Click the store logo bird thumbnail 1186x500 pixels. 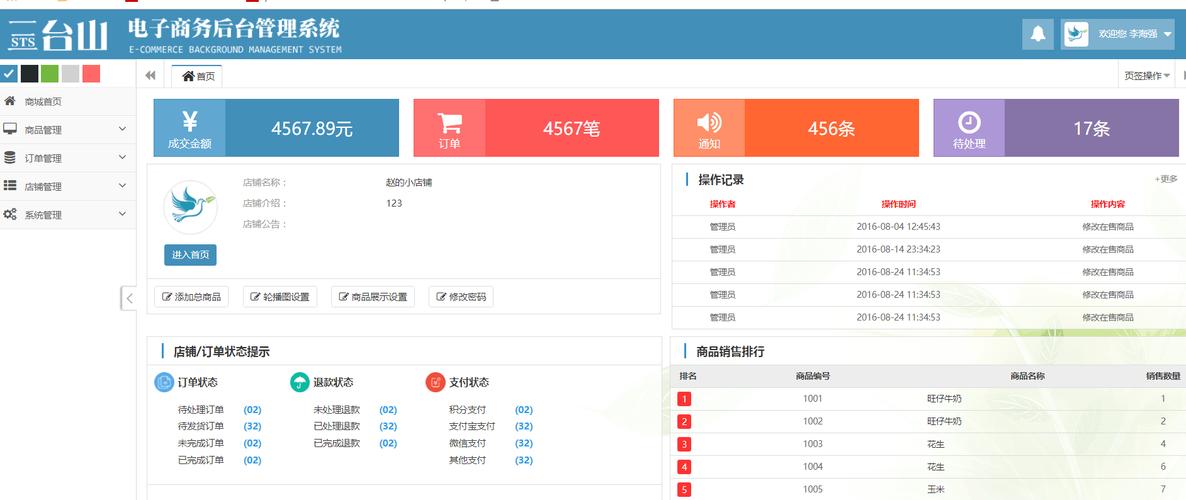click(191, 207)
